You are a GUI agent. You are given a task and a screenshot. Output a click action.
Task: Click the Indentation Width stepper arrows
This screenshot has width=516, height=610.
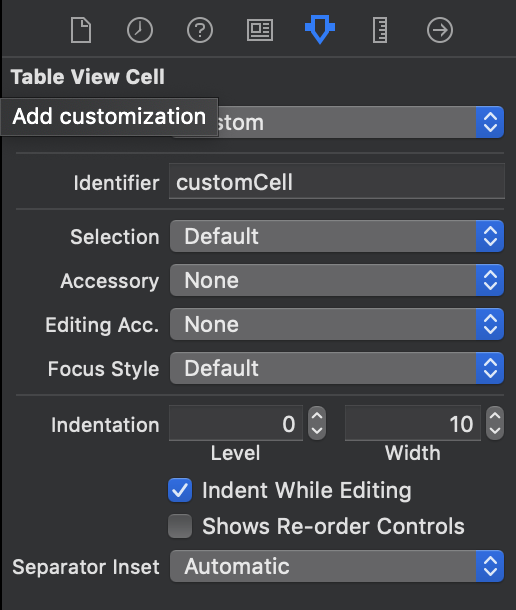click(x=495, y=423)
